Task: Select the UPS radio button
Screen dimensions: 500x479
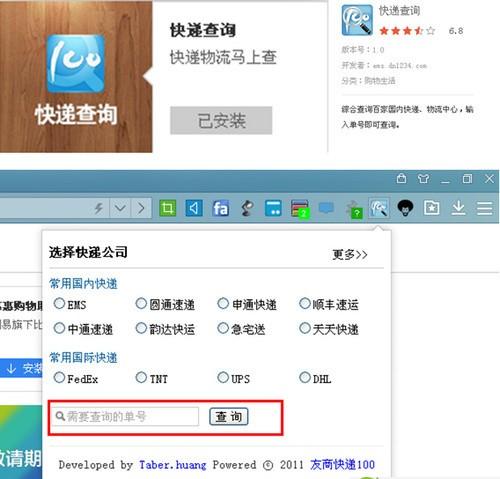Action: pos(223,378)
